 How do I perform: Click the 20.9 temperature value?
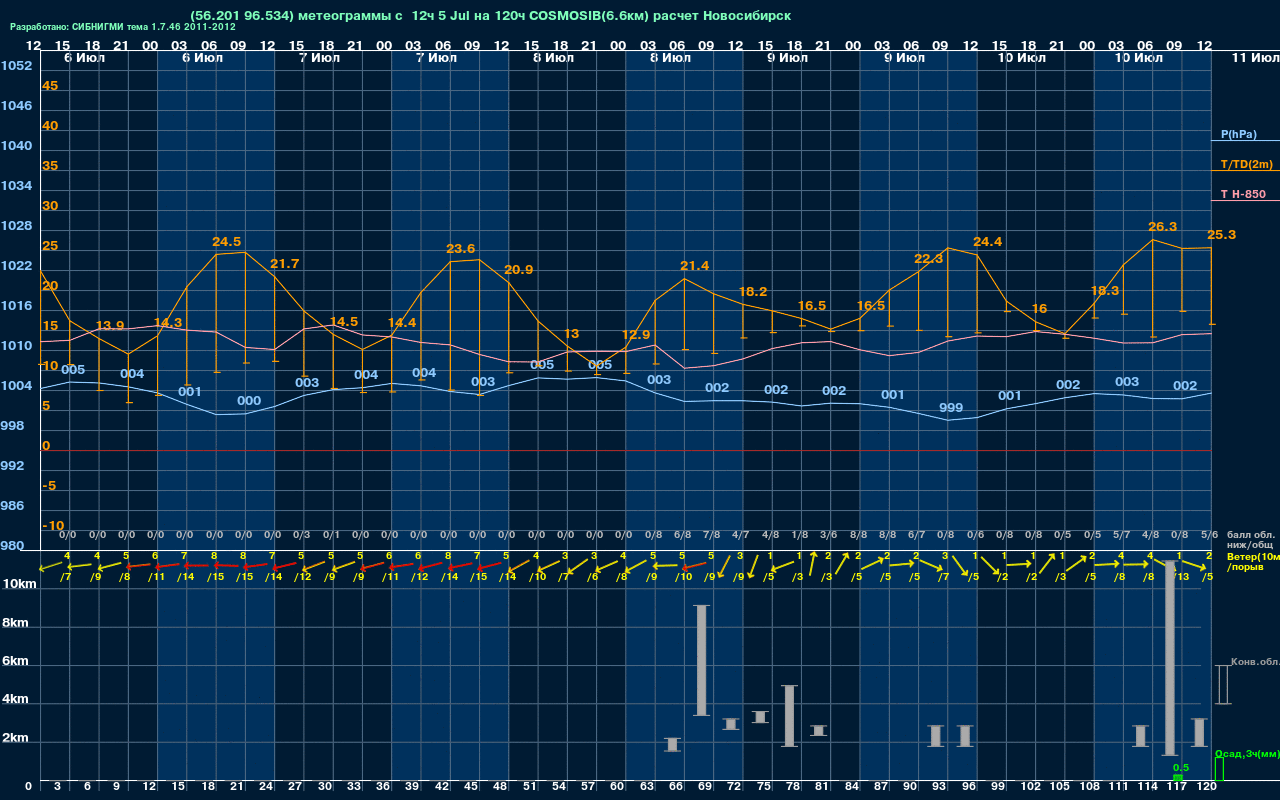pyautogui.click(x=519, y=270)
